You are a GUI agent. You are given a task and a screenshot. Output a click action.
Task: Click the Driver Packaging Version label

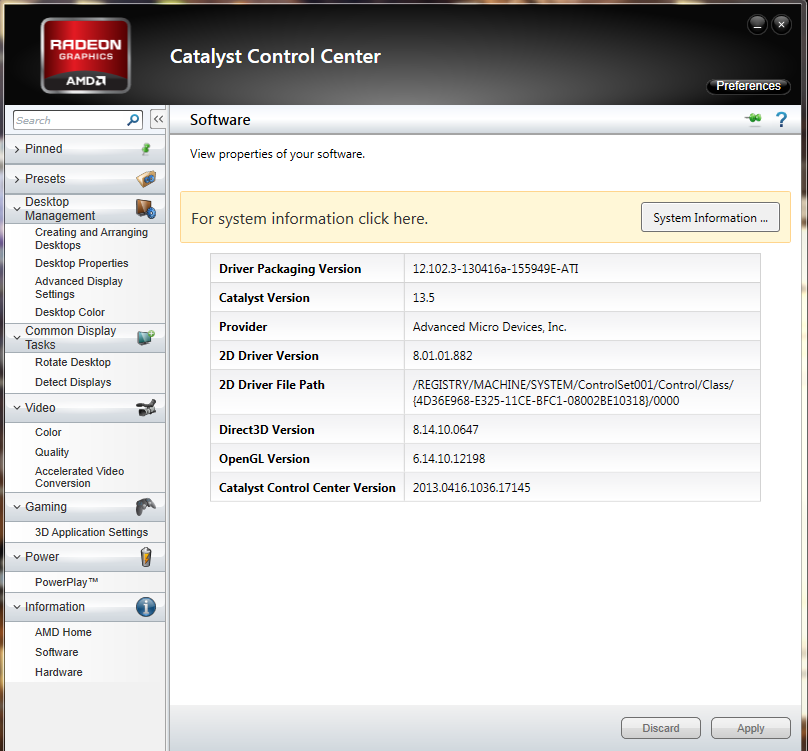(290, 269)
